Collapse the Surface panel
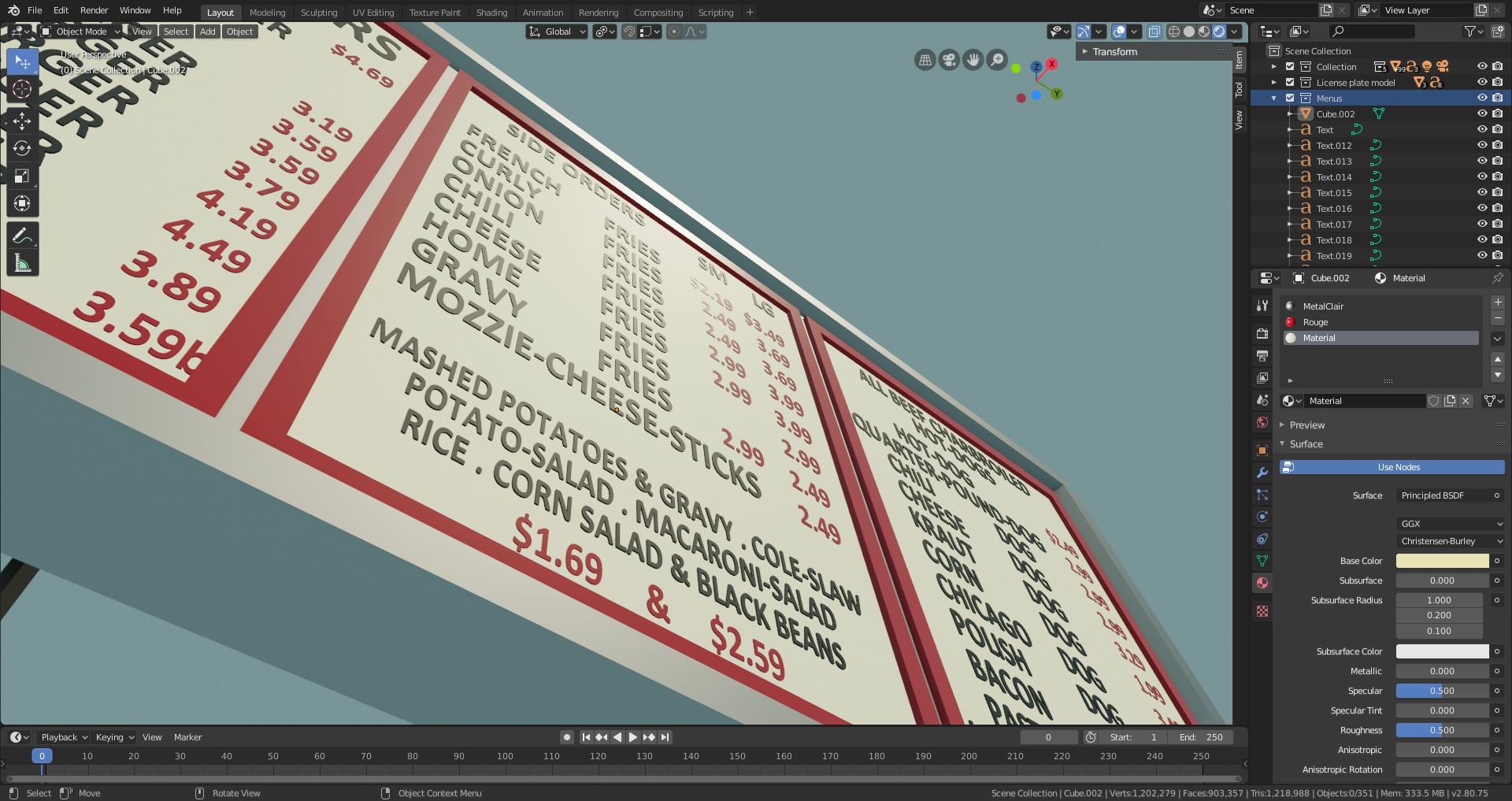Screen dimensions: 1512x801 [x=1306, y=444]
